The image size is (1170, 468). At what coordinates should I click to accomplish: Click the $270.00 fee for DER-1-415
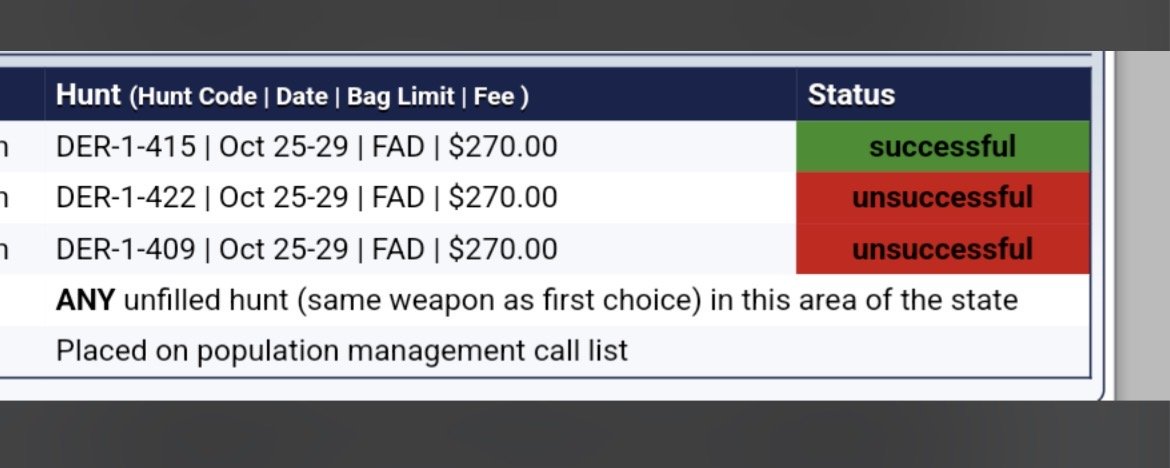[x=502, y=147]
